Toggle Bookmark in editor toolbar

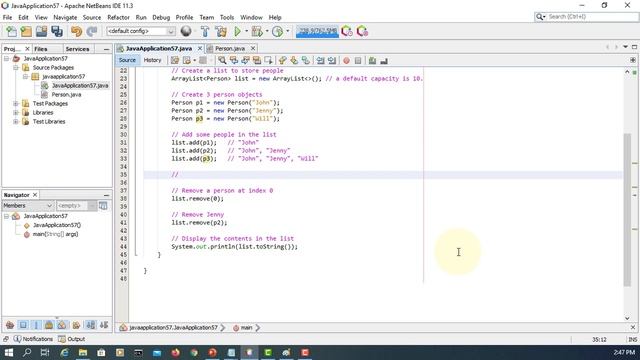click(x=306, y=60)
